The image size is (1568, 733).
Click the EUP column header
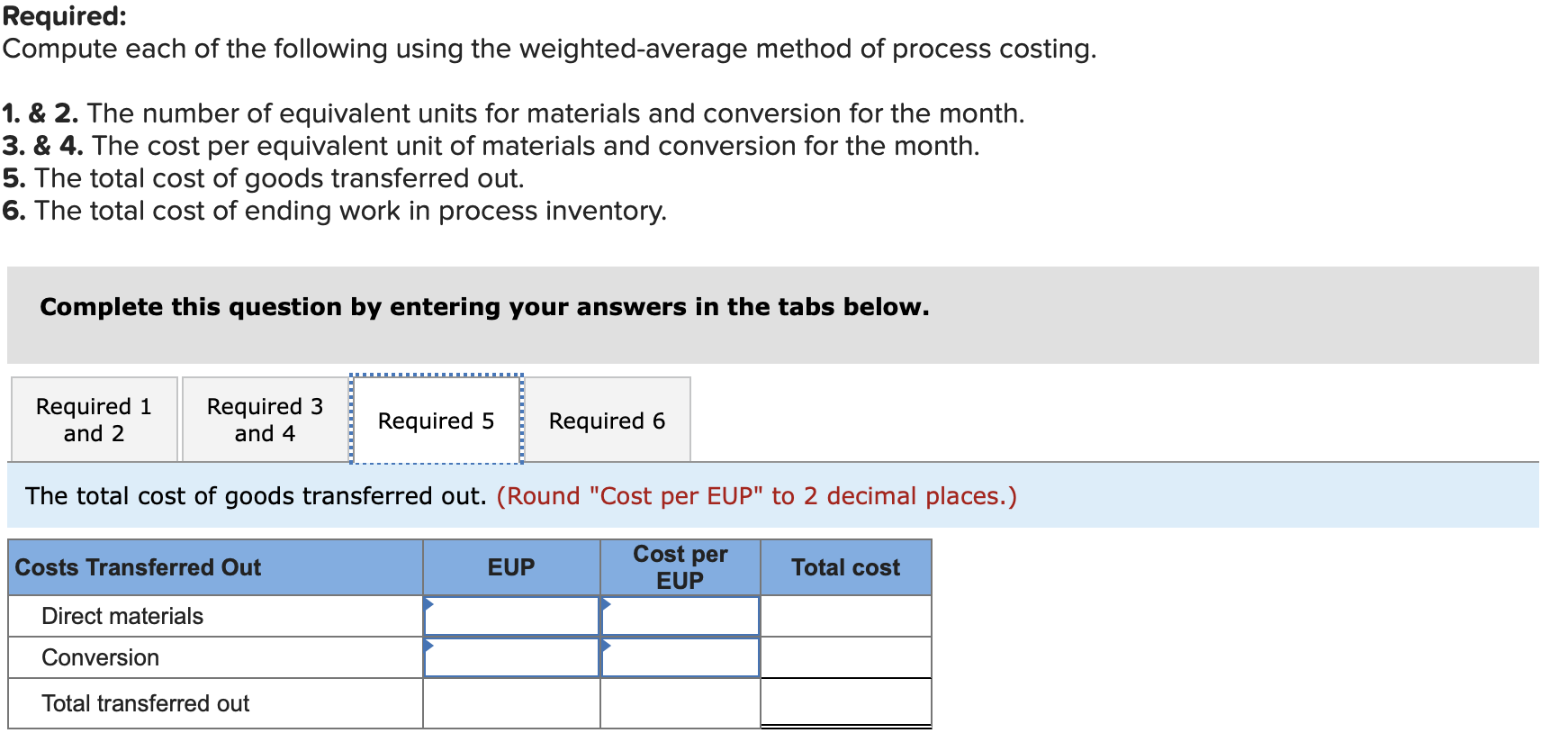pos(511,566)
